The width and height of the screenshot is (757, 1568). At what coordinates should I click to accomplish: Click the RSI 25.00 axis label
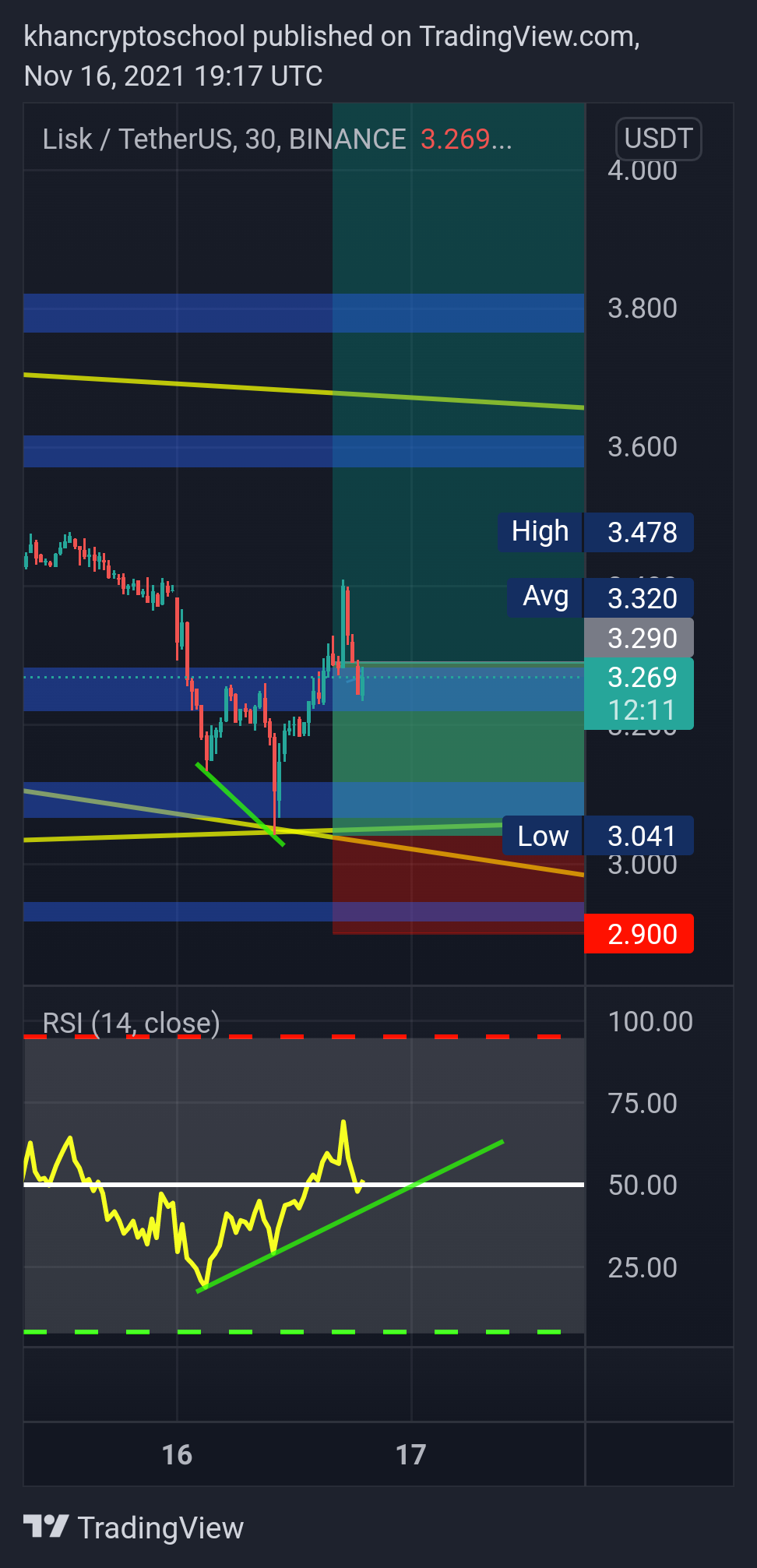click(643, 1268)
